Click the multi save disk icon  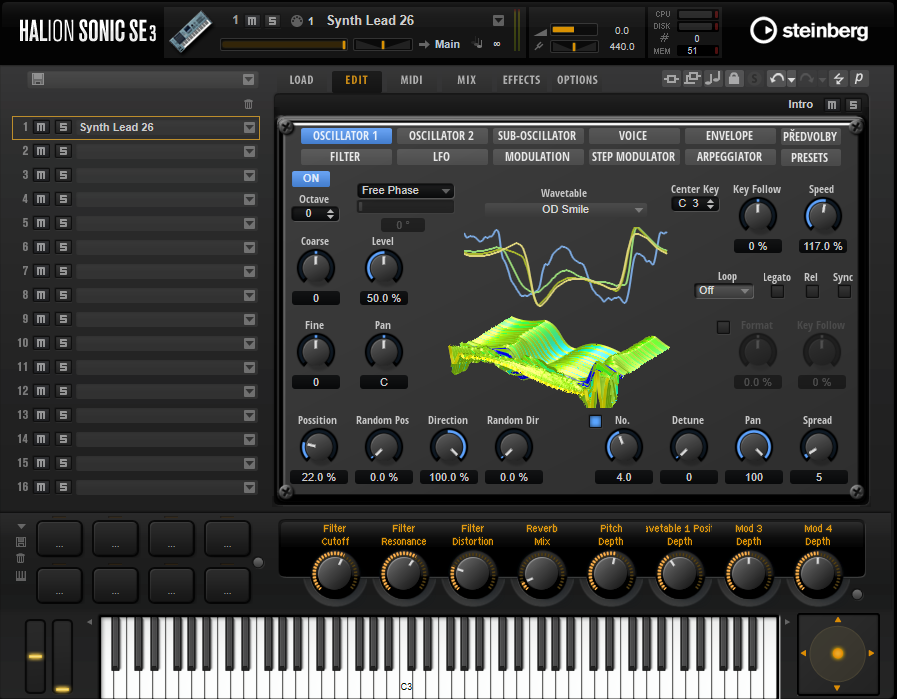pos(38,79)
